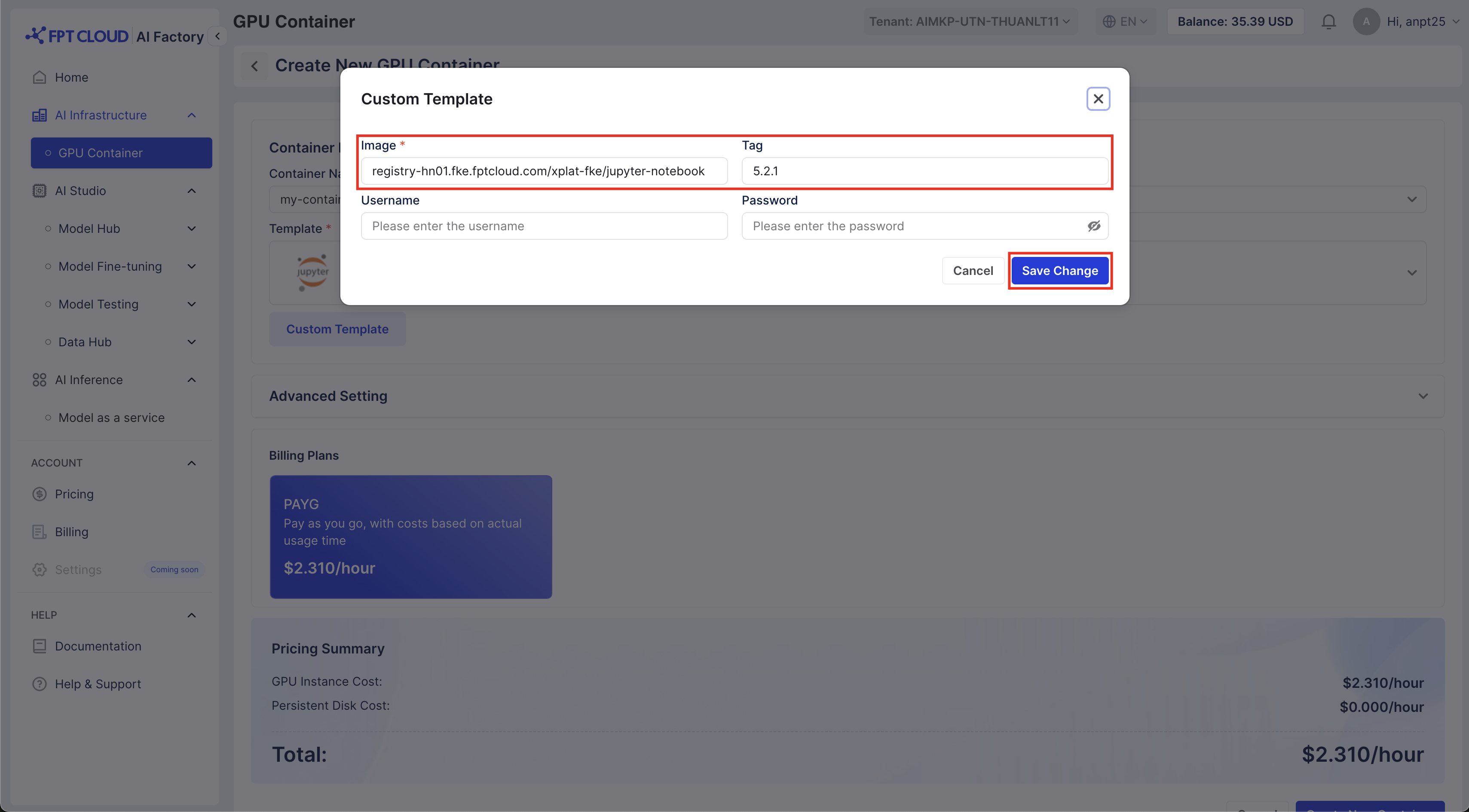Click the Cancel button in dialog
Viewport: 1469px width, 812px height.
973,271
